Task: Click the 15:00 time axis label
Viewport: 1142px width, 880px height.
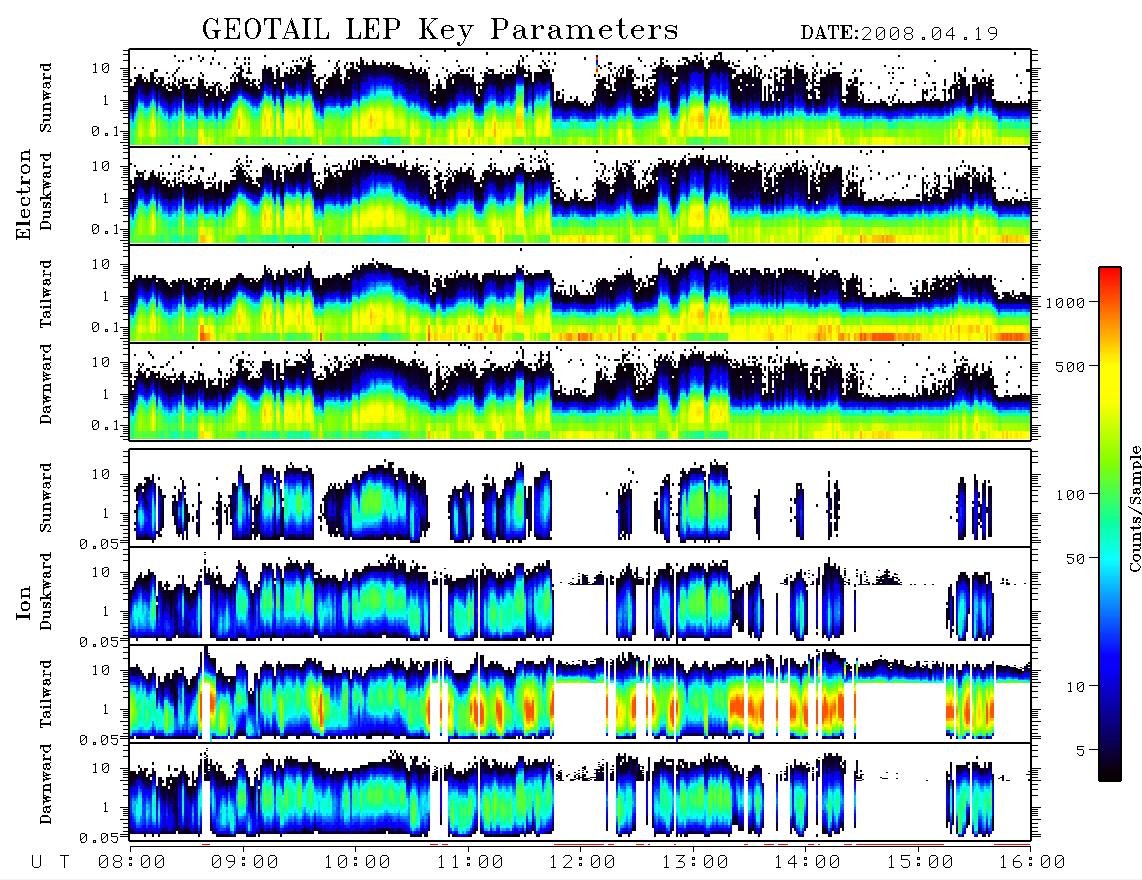Action: click(x=920, y=862)
